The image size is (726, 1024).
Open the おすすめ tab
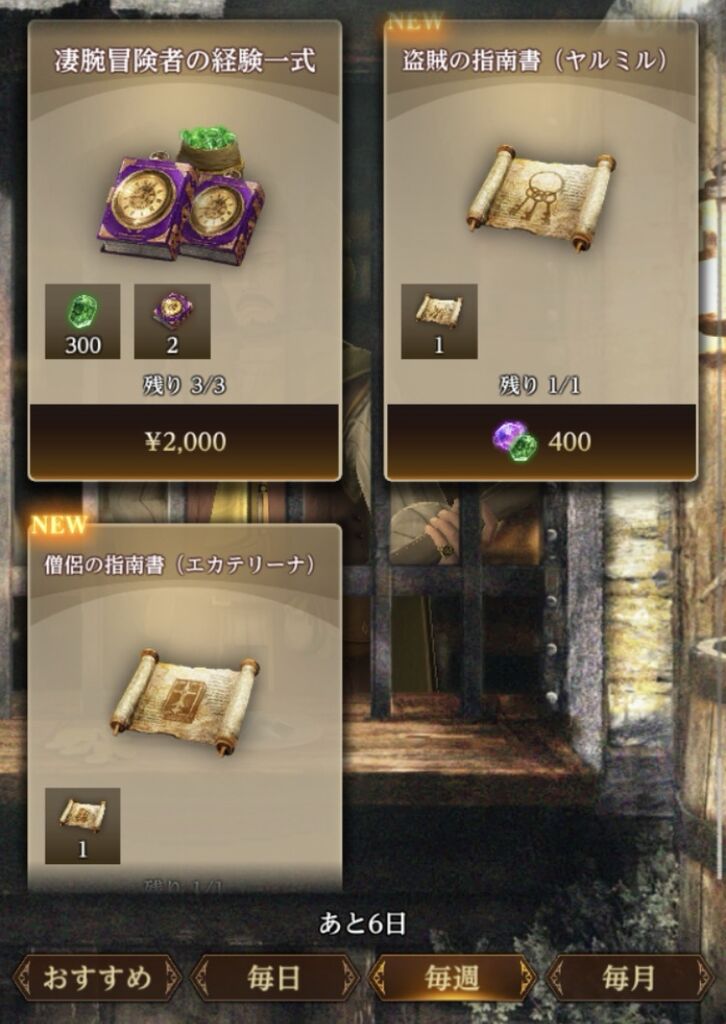[97, 978]
